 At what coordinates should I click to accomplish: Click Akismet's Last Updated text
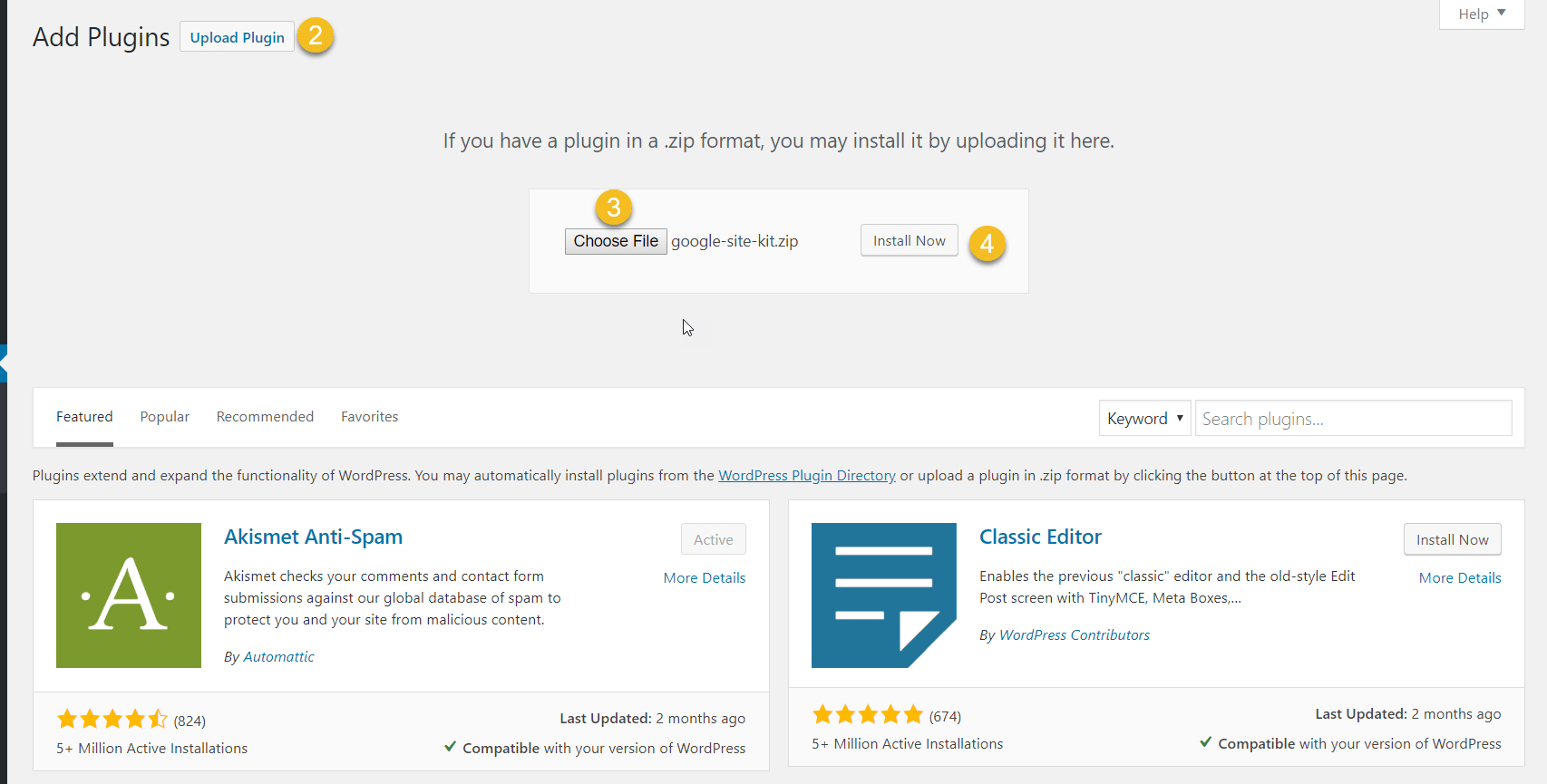652,718
